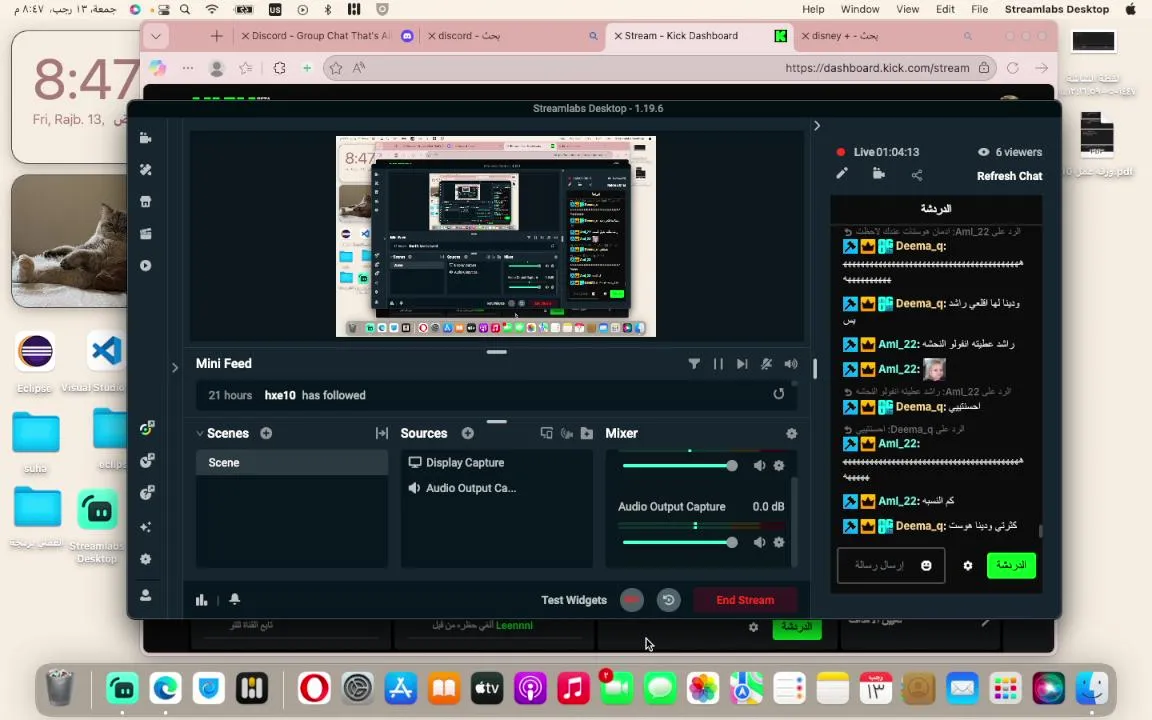The height and width of the screenshot is (720, 1152).
Task: Replay the hxe10 follow alert
Action: (778, 395)
